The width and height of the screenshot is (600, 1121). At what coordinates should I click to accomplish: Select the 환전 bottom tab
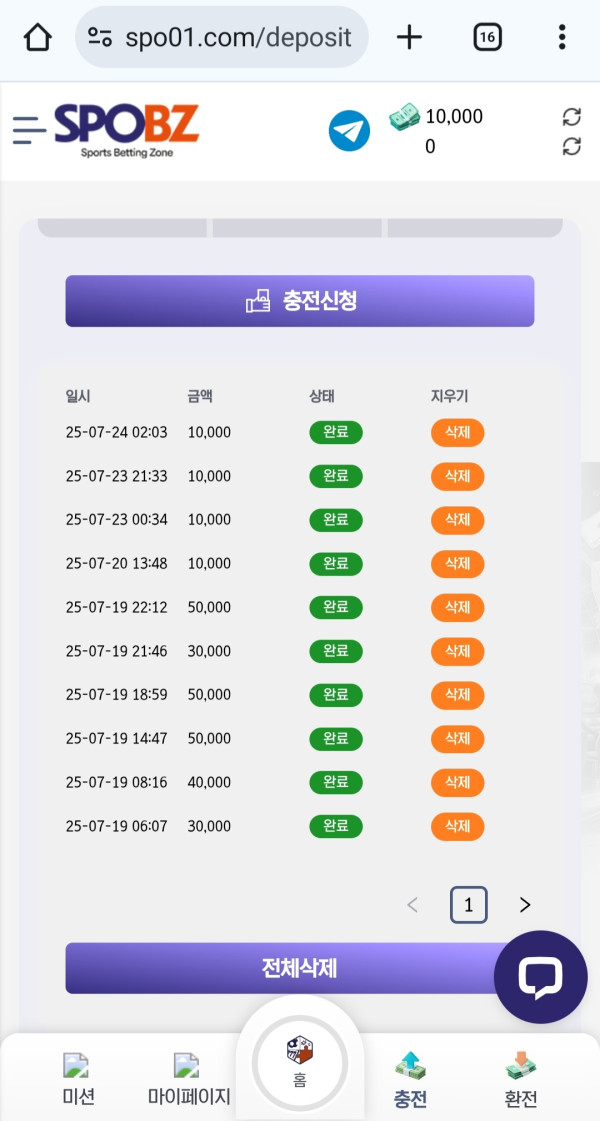[x=520, y=1080]
